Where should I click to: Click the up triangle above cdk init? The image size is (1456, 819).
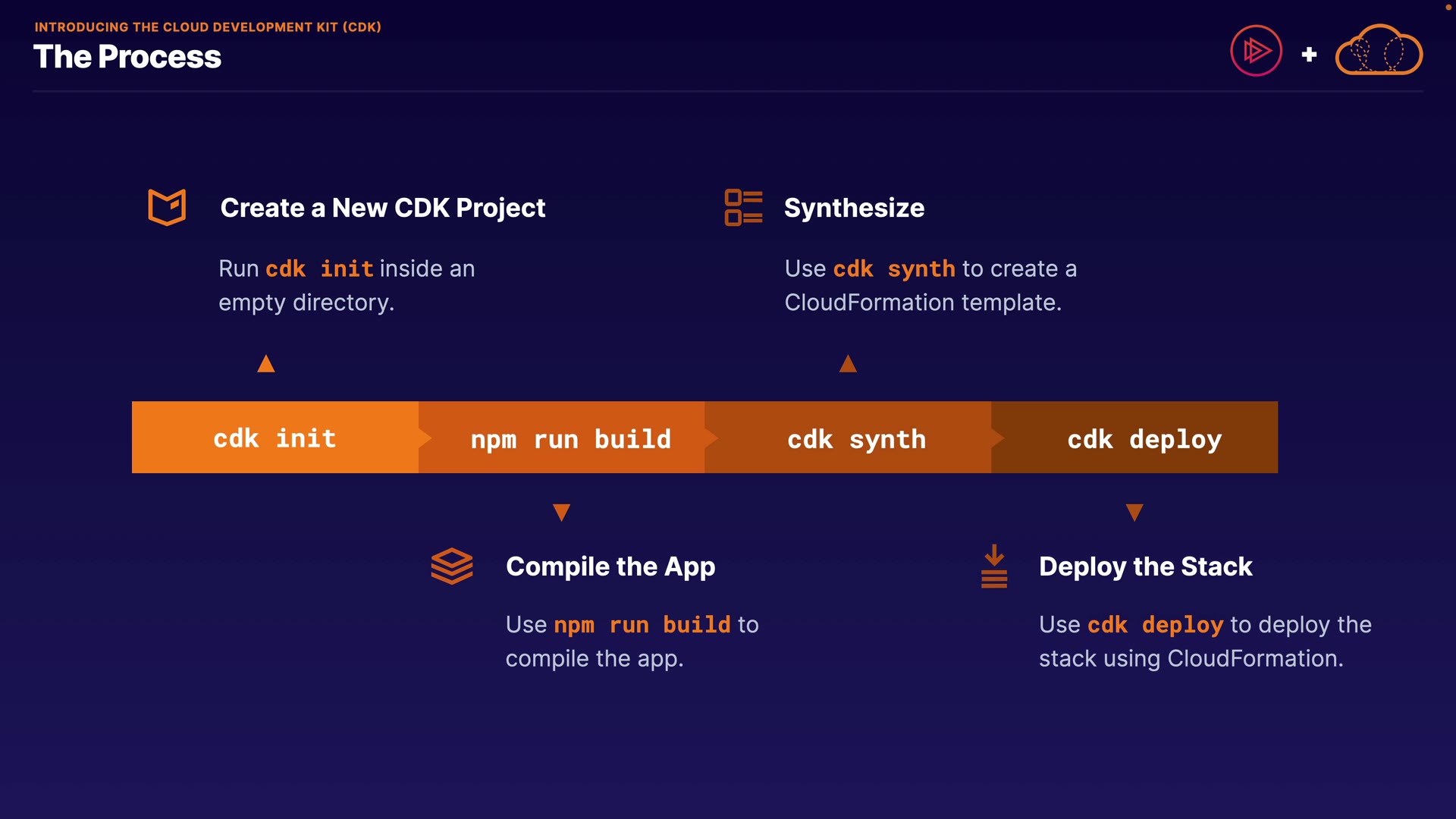tap(266, 364)
